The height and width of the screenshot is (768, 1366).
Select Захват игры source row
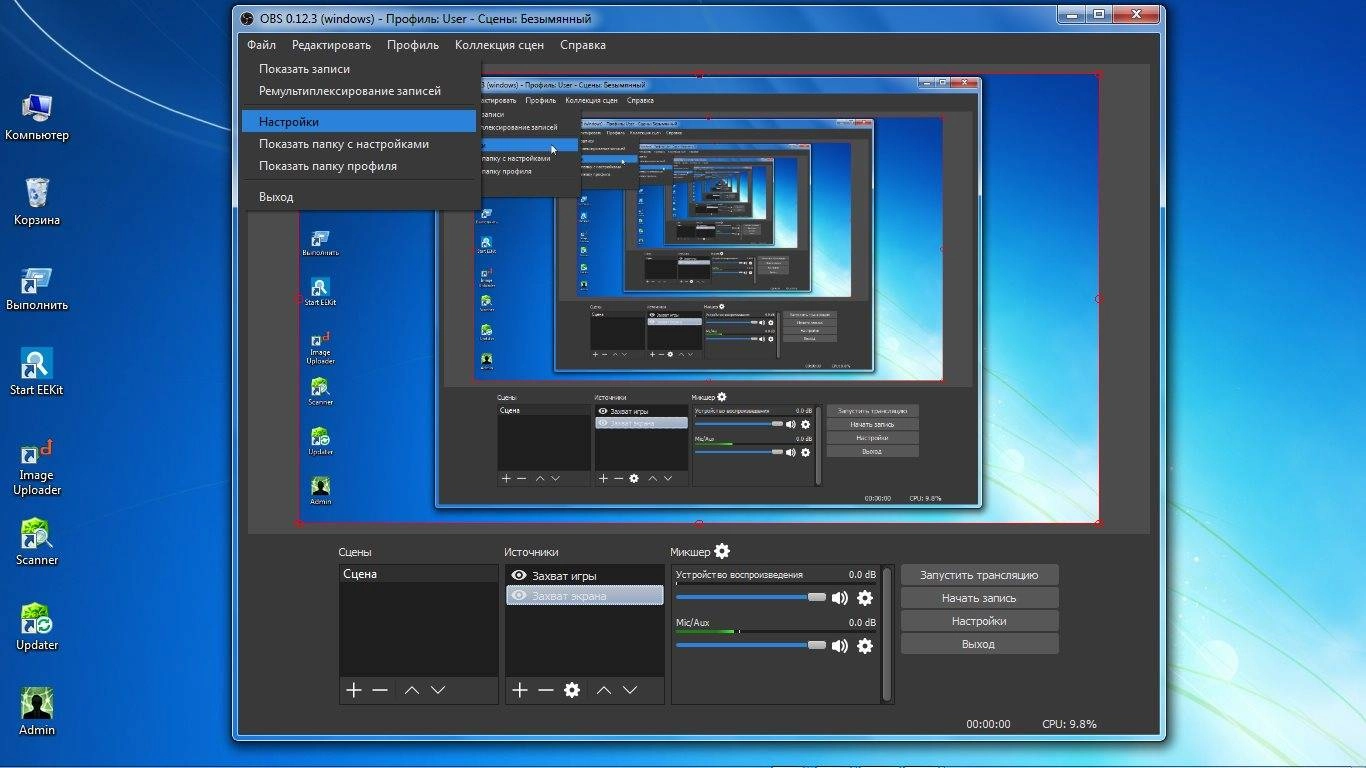pyautogui.click(x=584, y=576)
